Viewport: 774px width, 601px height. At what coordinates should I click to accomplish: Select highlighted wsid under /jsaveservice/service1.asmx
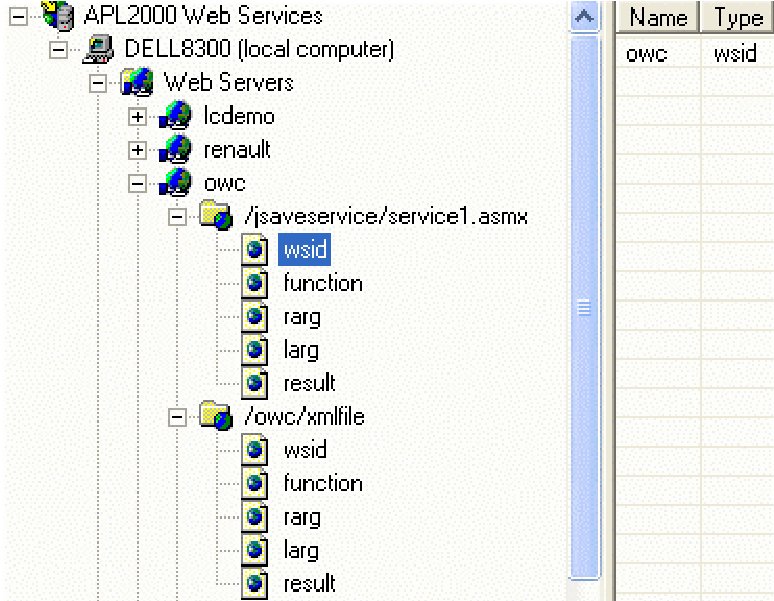tap(305, 250)
